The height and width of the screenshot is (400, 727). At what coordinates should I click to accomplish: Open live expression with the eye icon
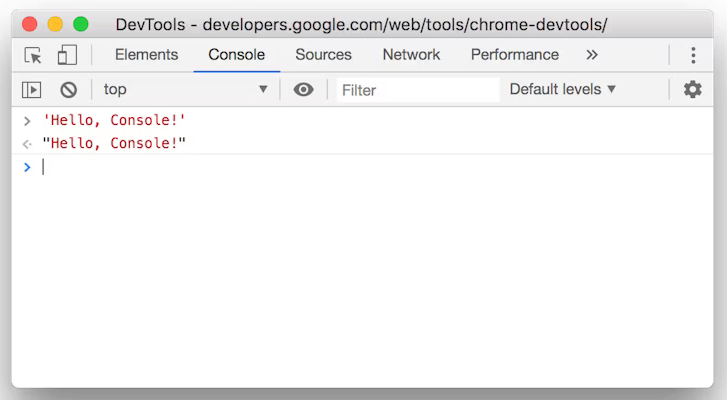point(303,90)
